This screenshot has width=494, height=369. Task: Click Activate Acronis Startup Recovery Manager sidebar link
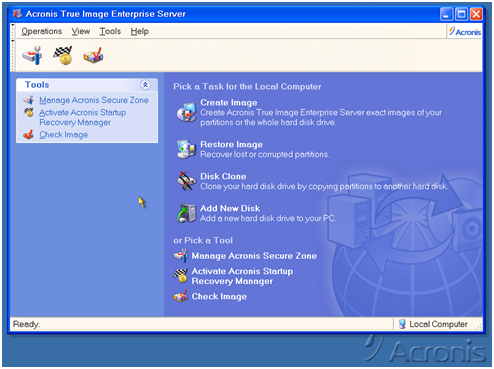point(82,117)
